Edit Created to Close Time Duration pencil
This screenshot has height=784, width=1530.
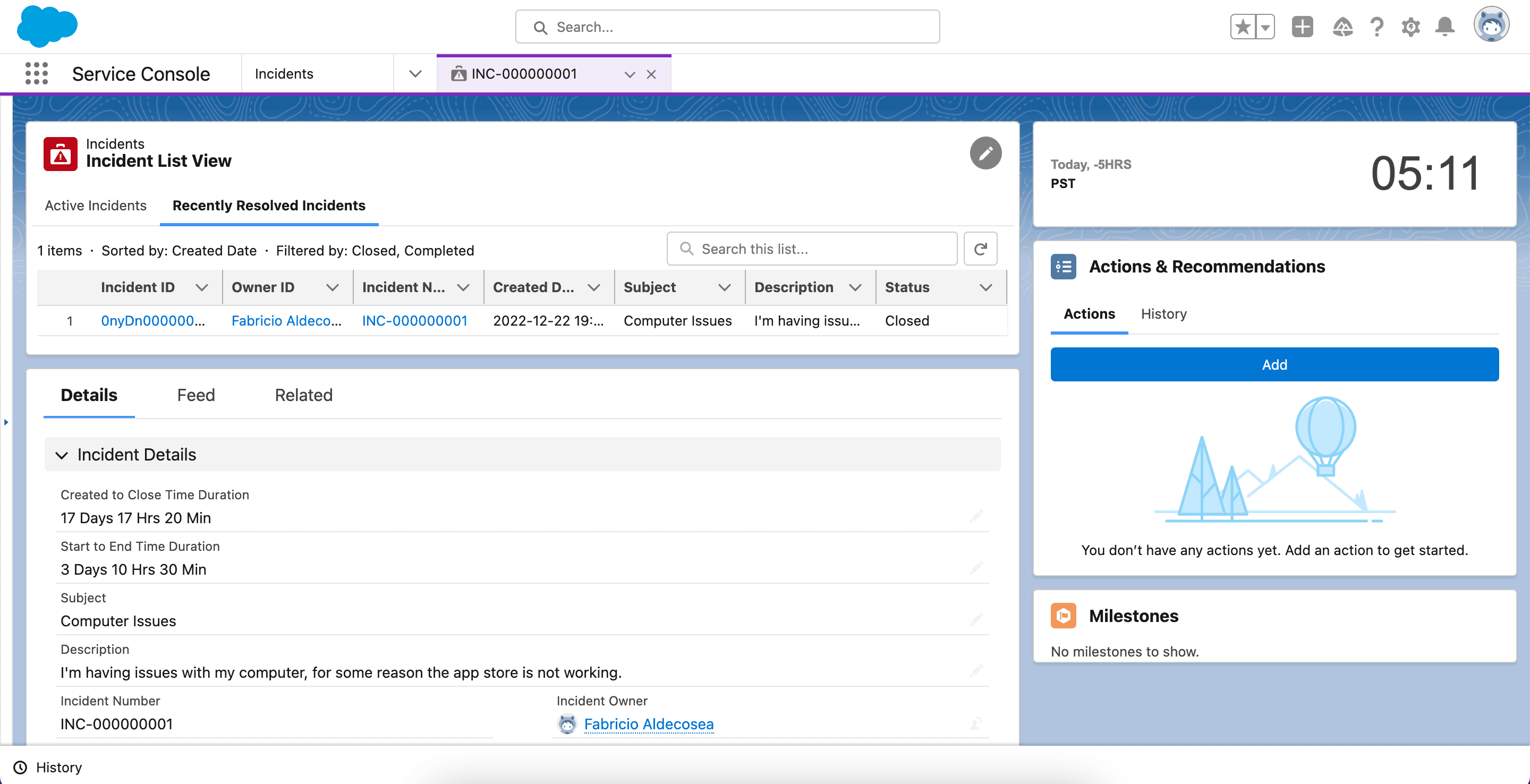coord(976,517)
